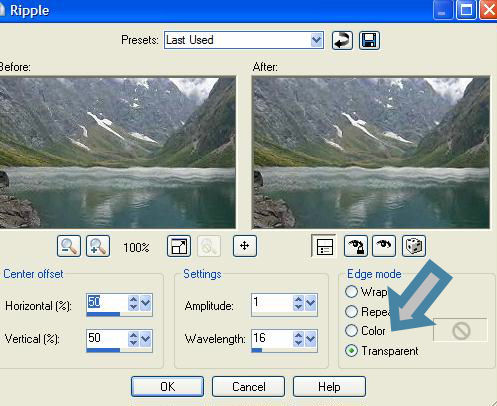497x406 pixels.
Task: Zoom out the preview with the minus magnifier
Action: 69,246
